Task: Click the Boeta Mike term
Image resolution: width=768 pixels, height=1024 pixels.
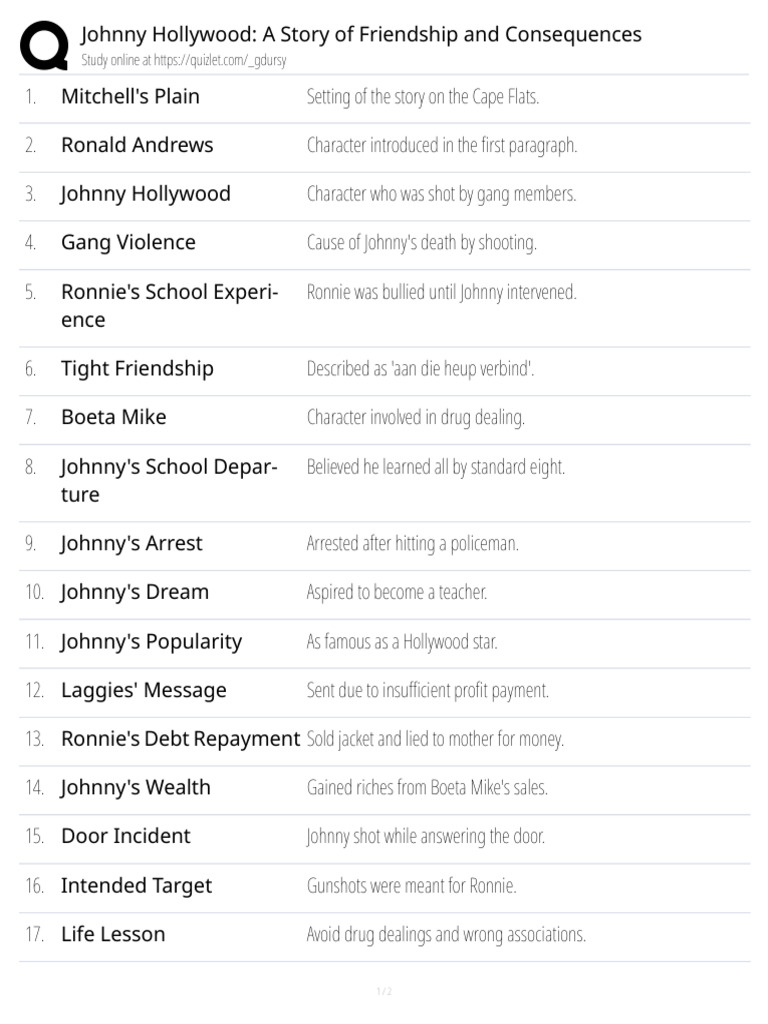Action: pos(113,417)
